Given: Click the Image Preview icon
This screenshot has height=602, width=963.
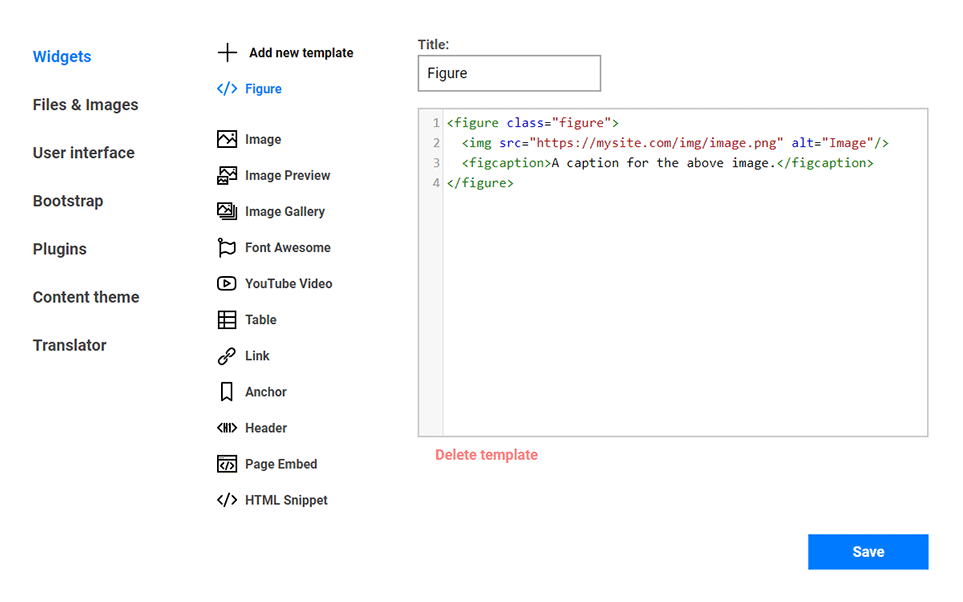Looking at the screenshot, I should pos(227,176).
